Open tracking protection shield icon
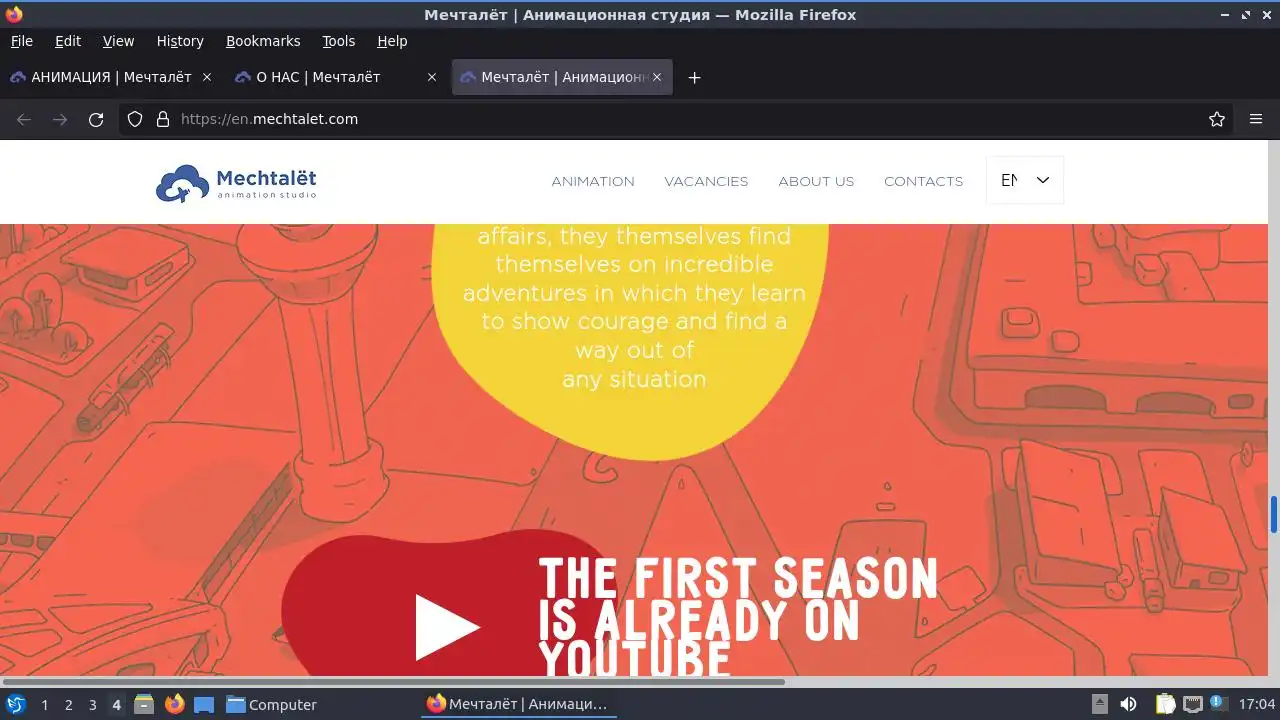The image size is (1280, 720). (135, 119)
